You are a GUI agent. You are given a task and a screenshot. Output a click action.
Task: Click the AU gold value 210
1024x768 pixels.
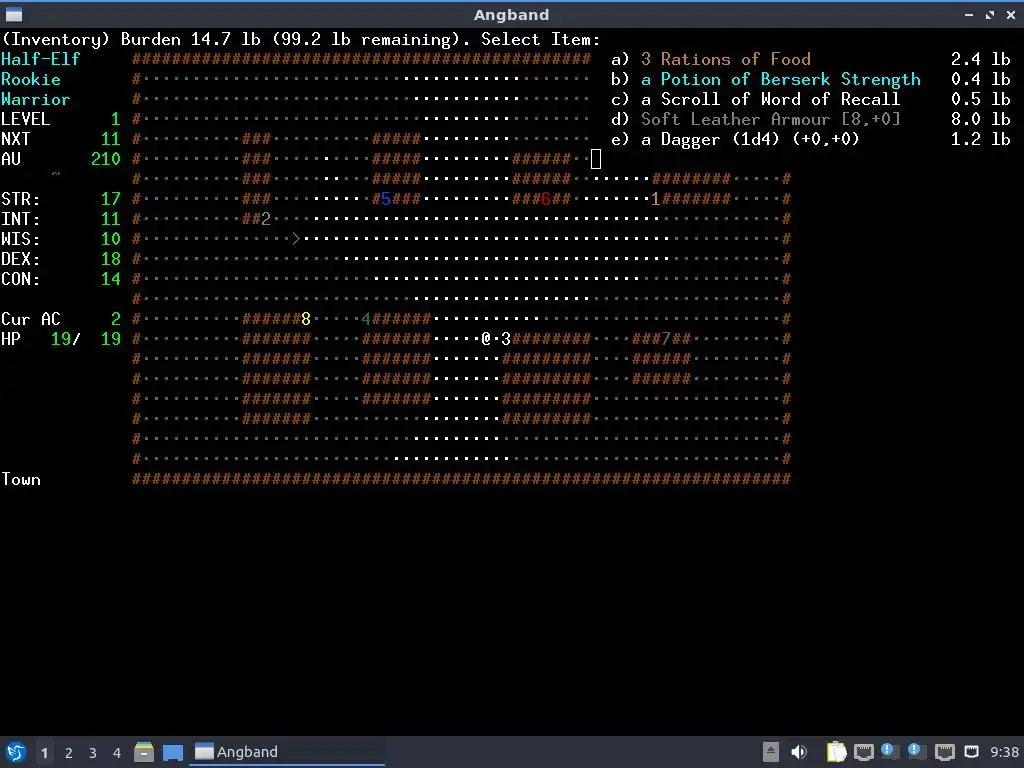point(106,159)
